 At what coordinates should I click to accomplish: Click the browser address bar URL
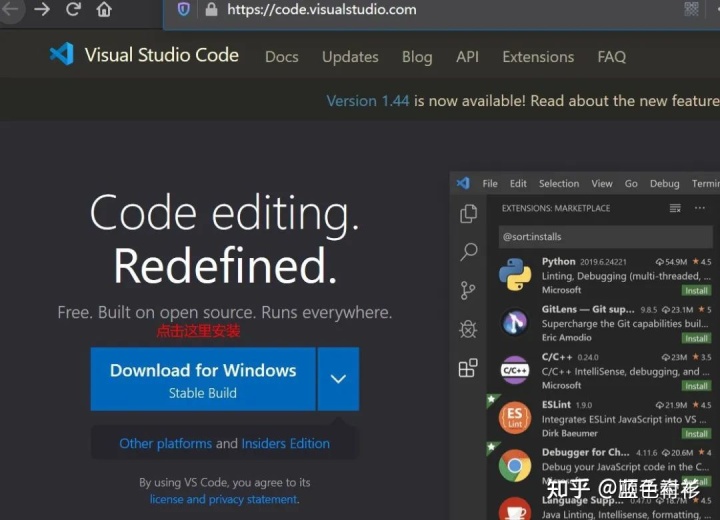[321, 10]
